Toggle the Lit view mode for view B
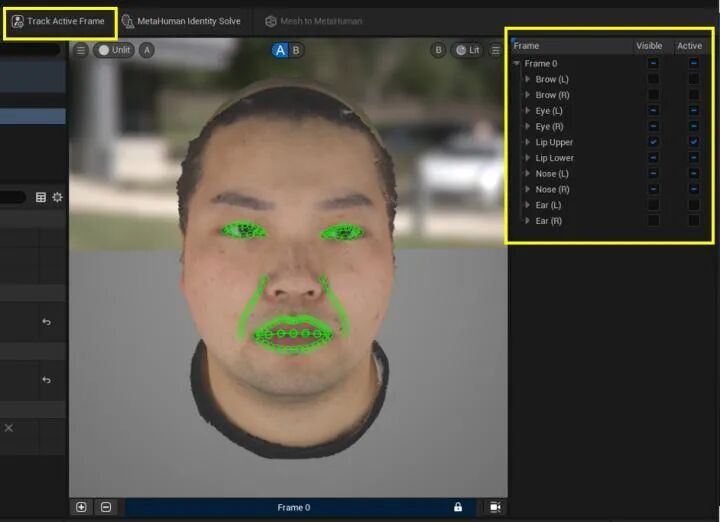The image size is (720, 522). 467,50
